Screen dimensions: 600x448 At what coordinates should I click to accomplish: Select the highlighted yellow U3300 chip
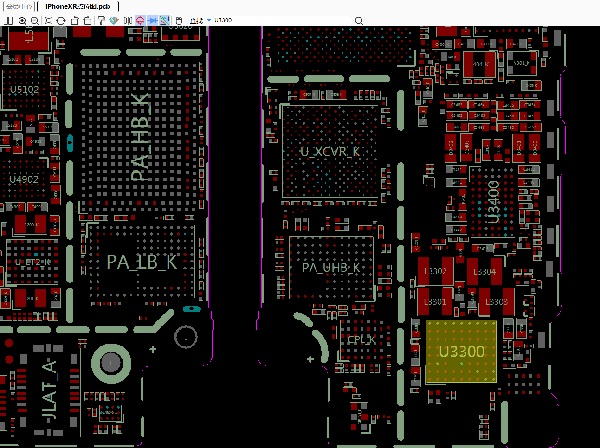(461, 352)
